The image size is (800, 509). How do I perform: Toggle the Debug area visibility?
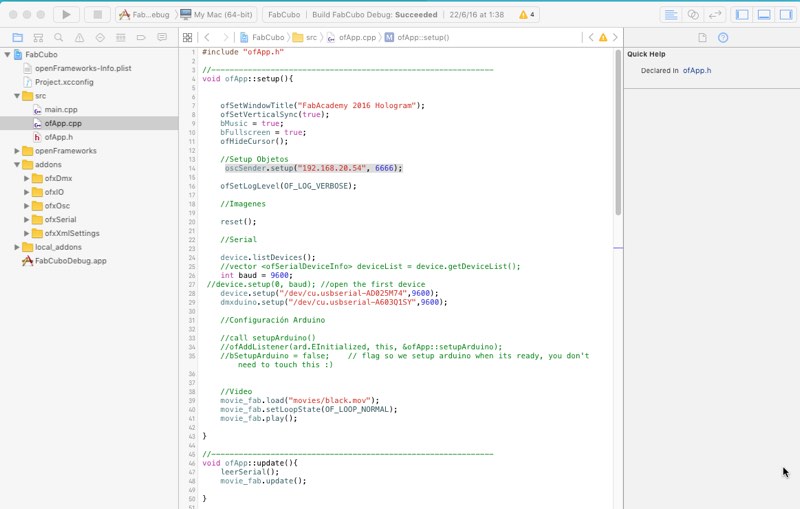pos(764,14)
